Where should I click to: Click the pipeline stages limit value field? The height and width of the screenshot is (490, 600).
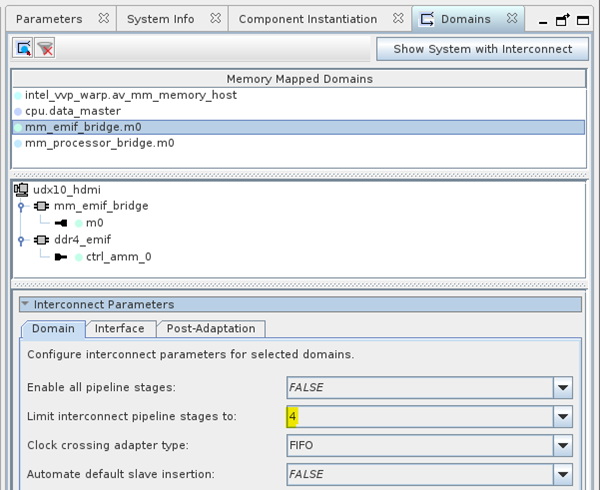pyautogui.click(x=420, y=416)
